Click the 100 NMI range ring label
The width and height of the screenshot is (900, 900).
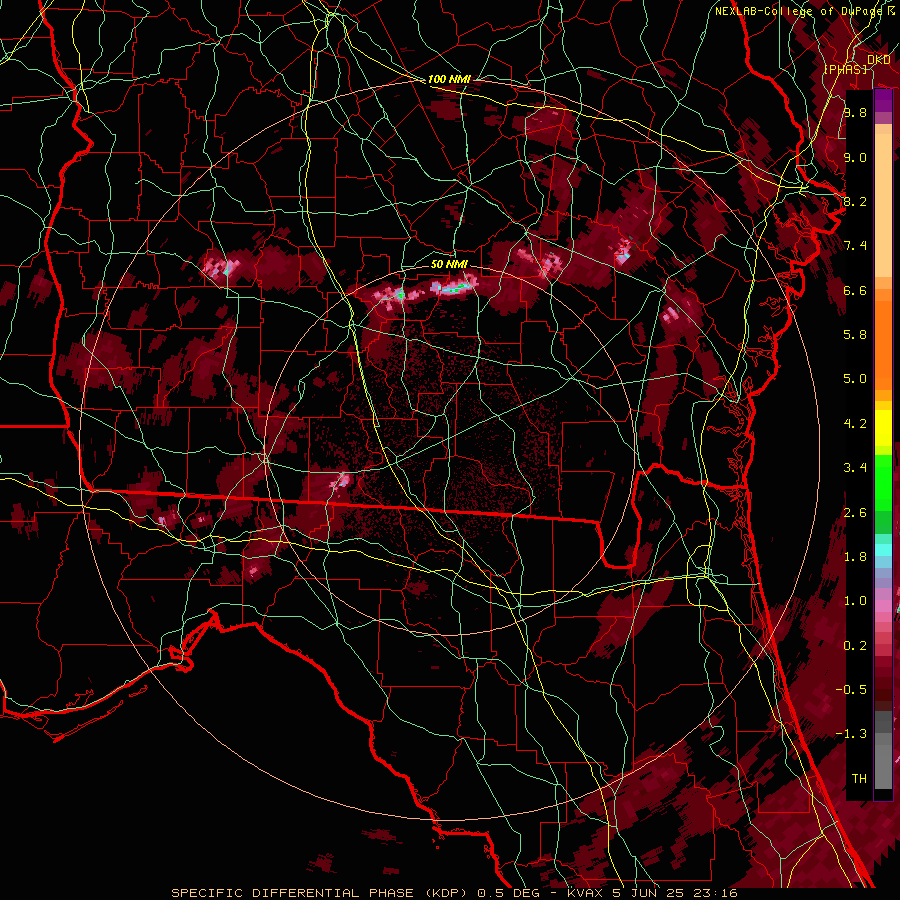[x=449, y=79]
